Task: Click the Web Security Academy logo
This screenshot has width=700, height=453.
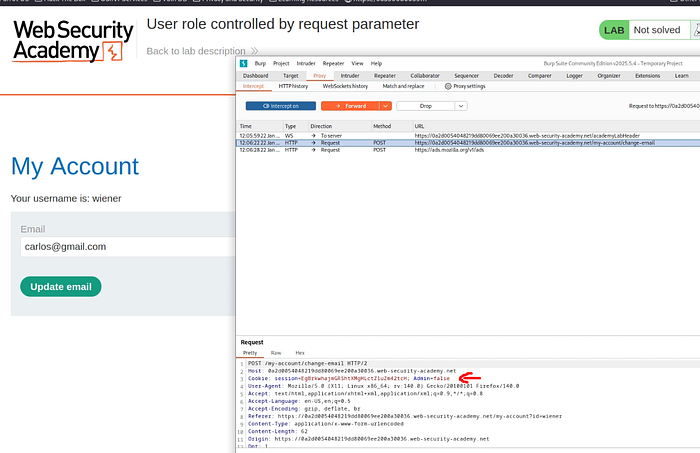Action: tap(73, 41)
